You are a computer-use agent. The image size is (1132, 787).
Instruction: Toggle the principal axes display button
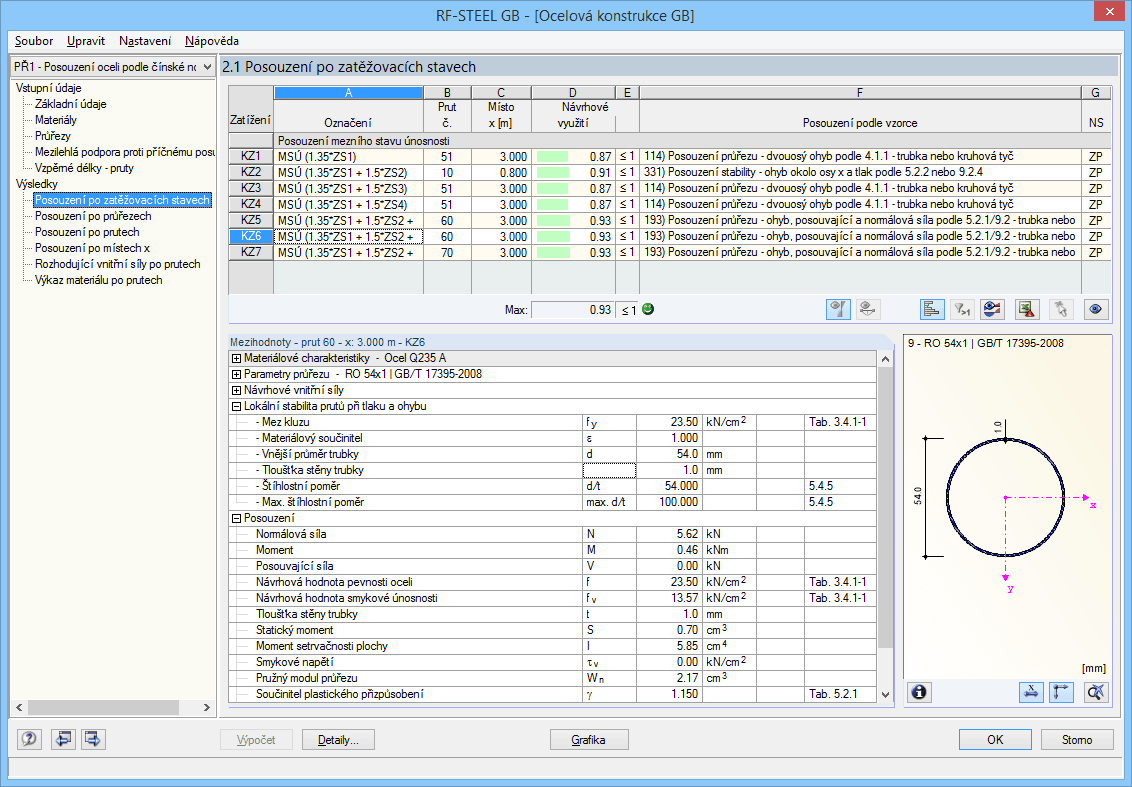pyautogui.click(x=1062, y=691)
